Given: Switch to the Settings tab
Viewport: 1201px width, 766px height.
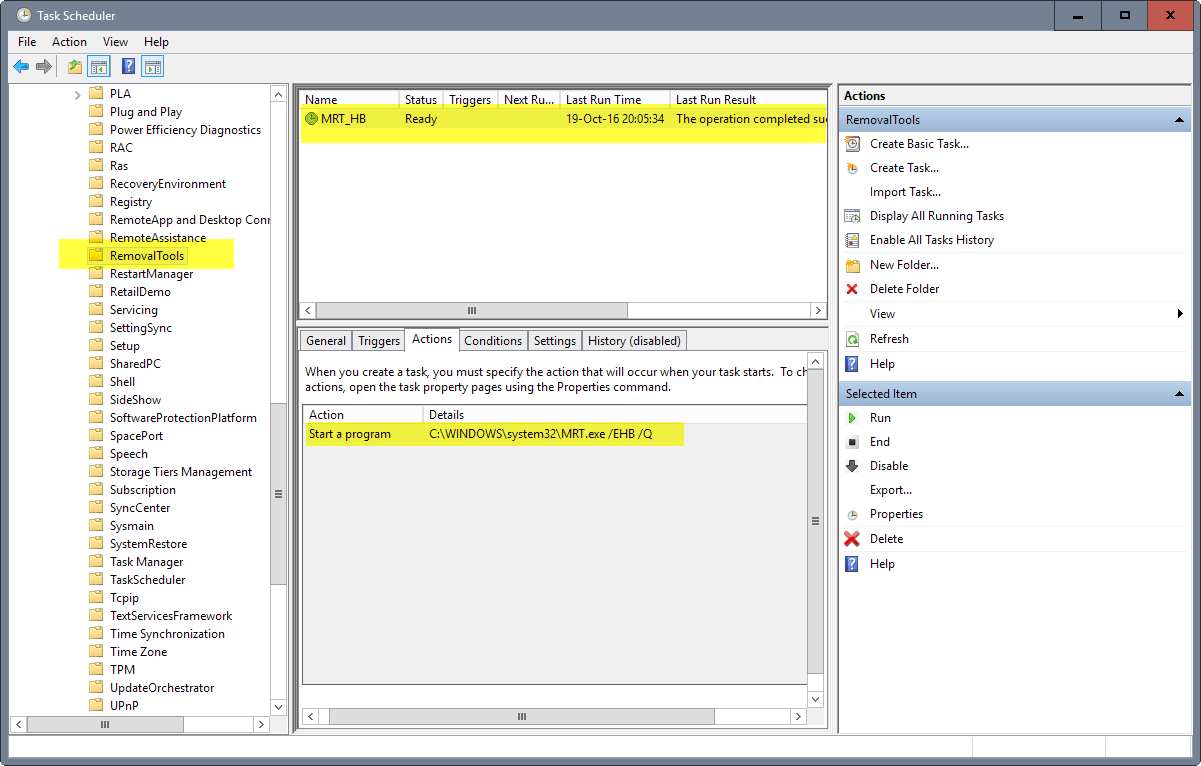Looking at the screenshot, I should [x=555, y=341].
